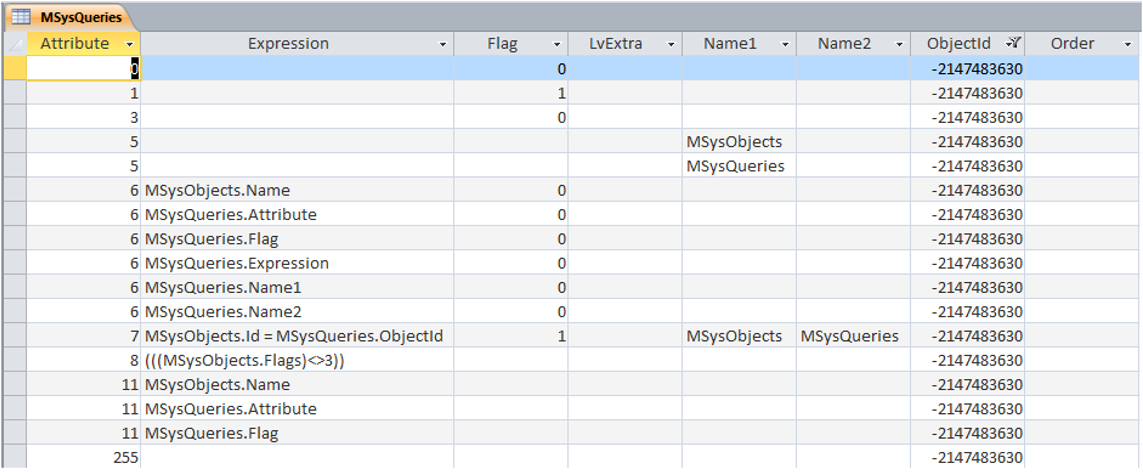Open the LvExtra column dropdown arrow

(671, 44)
